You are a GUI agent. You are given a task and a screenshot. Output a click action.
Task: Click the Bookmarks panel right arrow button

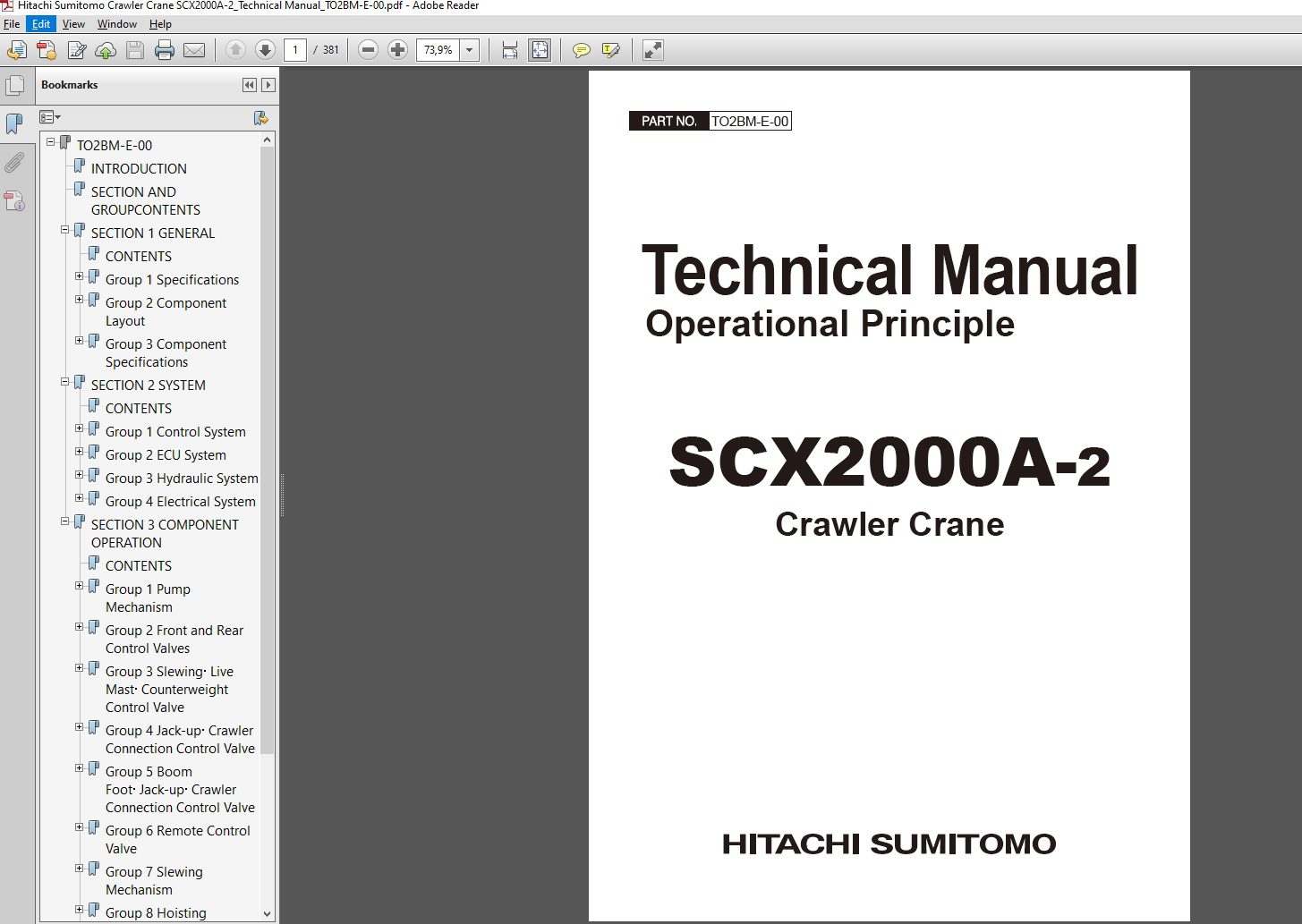tap(268, 85)
